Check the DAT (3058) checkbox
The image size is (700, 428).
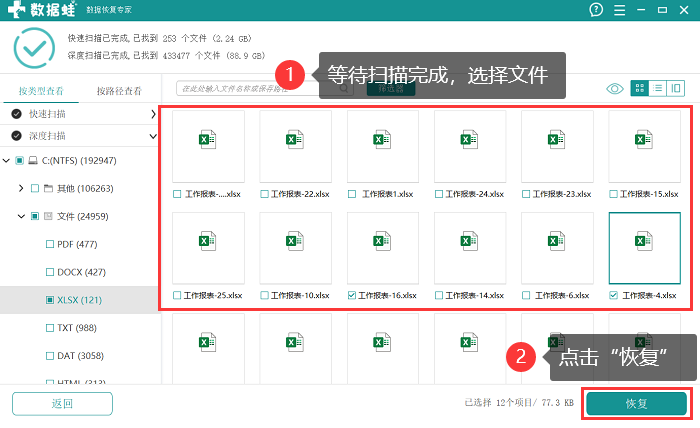(x=50, y=356)
